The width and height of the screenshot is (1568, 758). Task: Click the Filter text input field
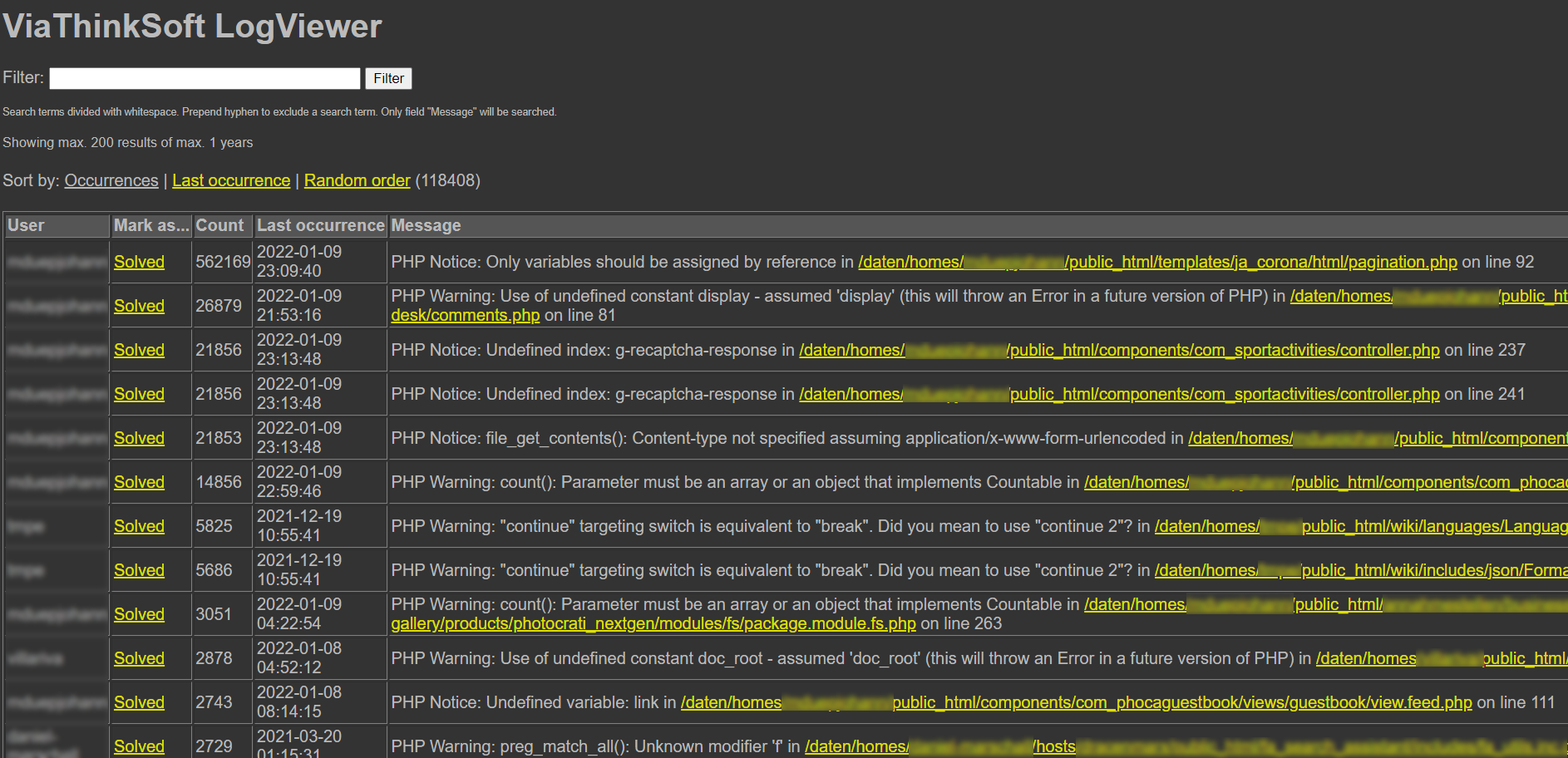pyautogui.click(x=205, y=78)
